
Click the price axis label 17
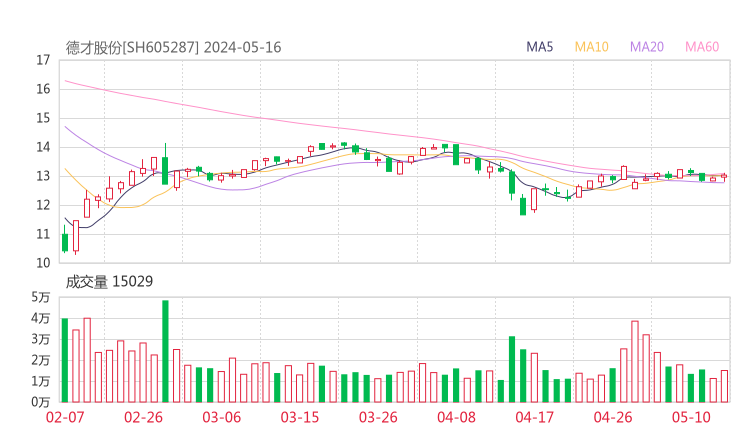[43, 60]
